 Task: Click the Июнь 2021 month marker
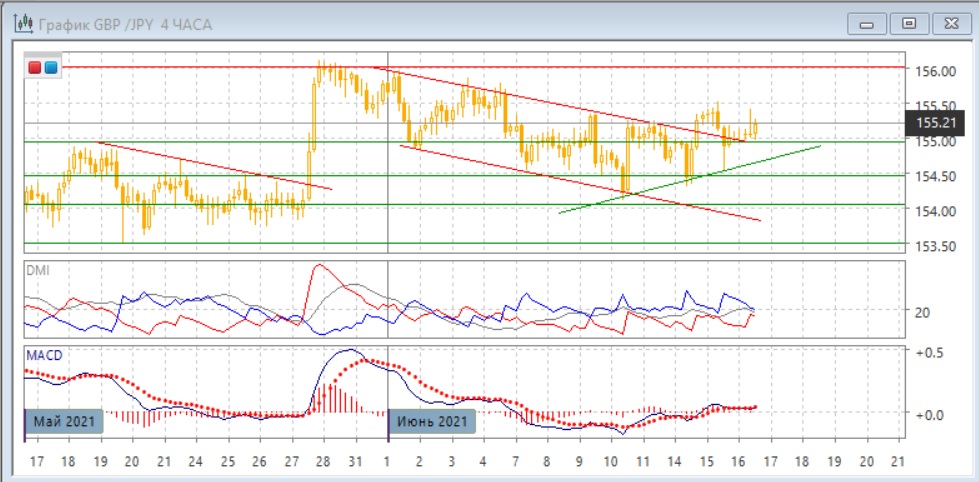pyautogui.click(x=431, y=421)
